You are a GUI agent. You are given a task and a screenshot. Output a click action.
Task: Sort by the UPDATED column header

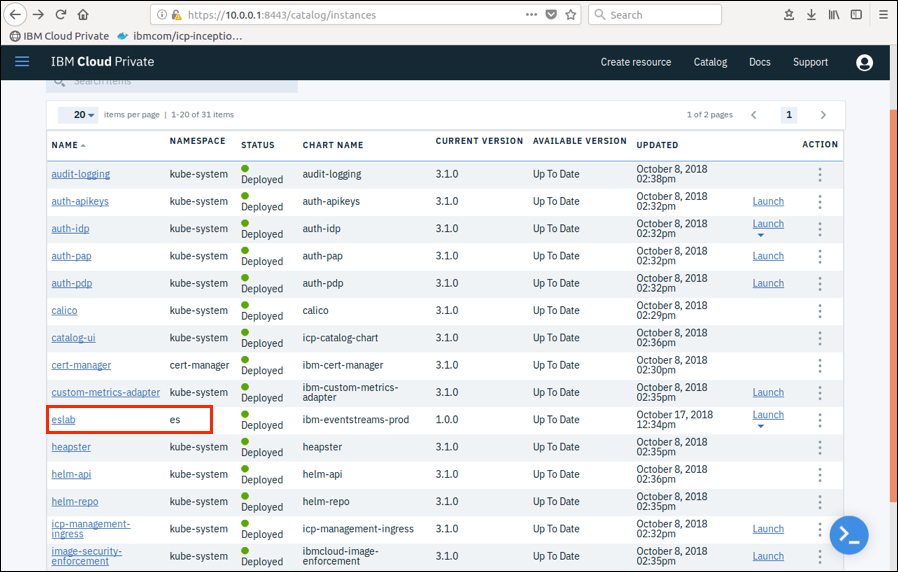click(x=657, y=145)
